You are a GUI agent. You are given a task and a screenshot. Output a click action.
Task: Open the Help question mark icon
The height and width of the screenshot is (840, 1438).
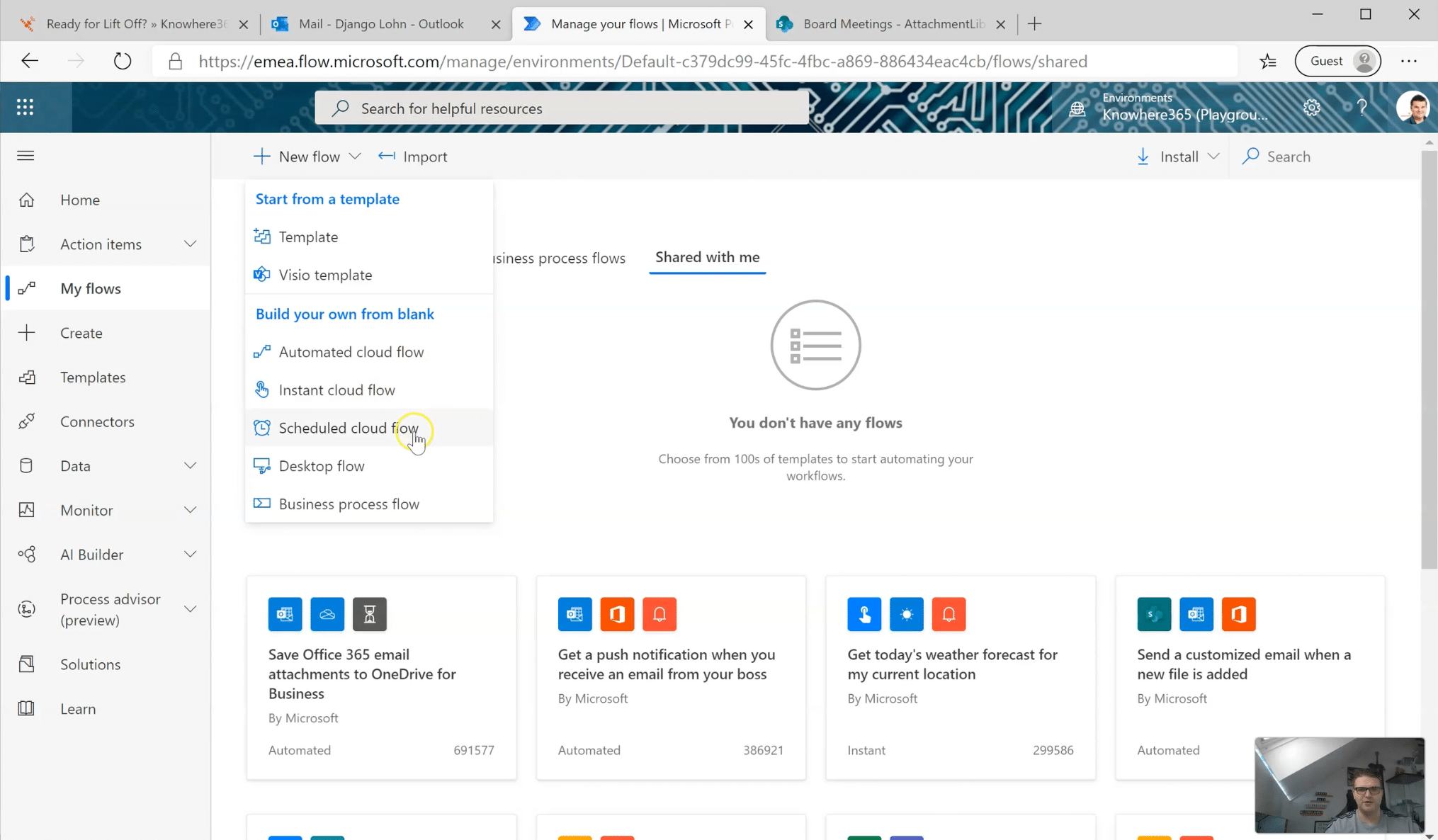click(1361, 108)
